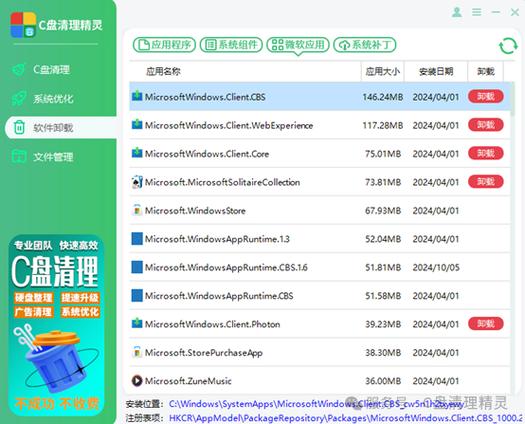Switch to the 应用程序 tab
This screenshot has width=525, height=424.
click(164, 45)
